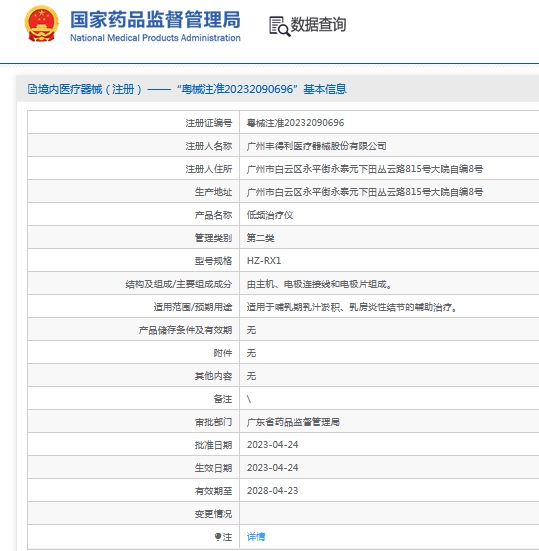Click the 无 value in 附件 row

pyautogui.click(x=251, y=353)
